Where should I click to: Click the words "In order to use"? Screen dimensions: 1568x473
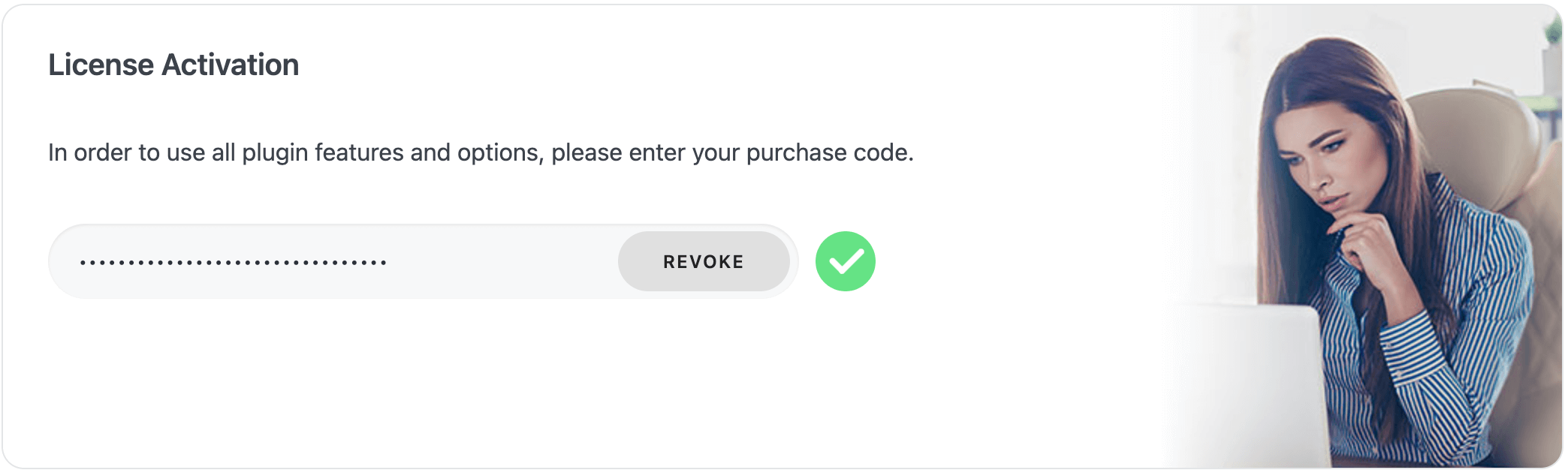[127, 152]
